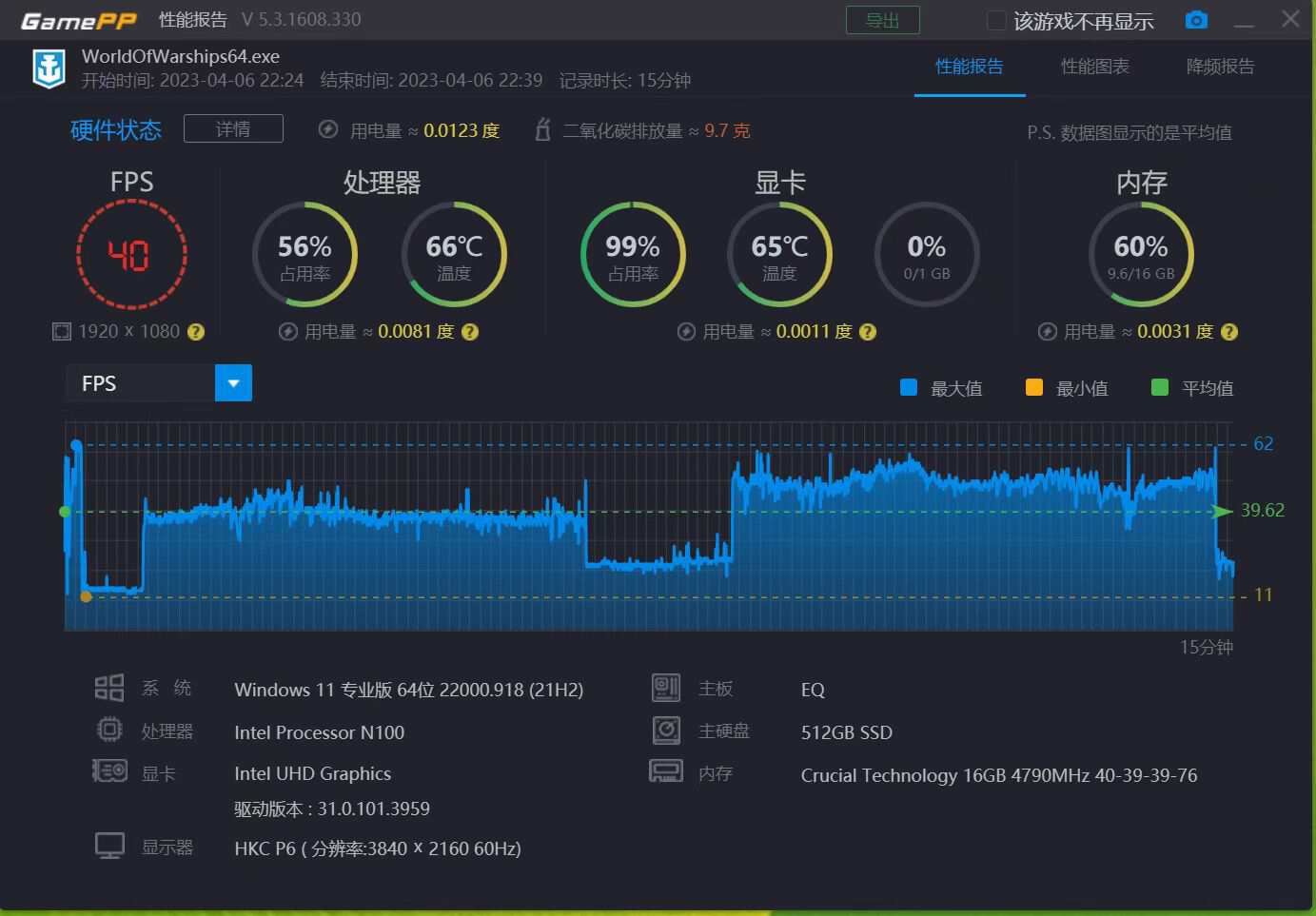Screen dimensions: 1316x916
Task: Click the carbon dioxide emission icon
Action: click(x=542, y=129)
